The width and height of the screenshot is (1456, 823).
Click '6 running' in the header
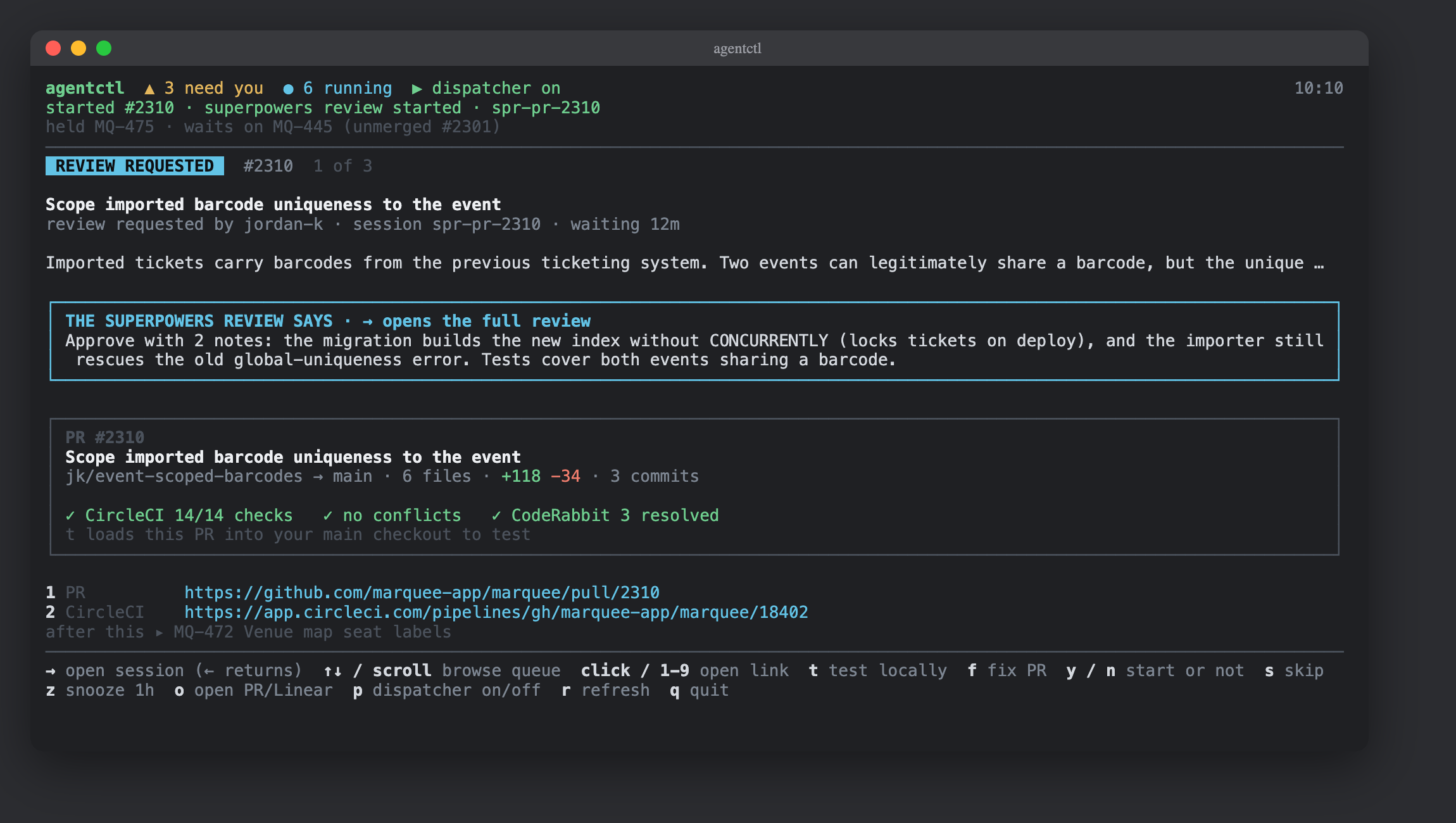348,89
